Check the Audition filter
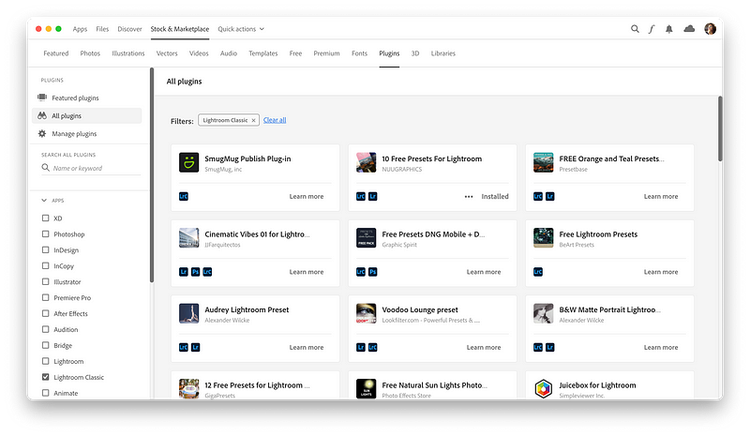The image size is (750, 436). tap(45, 329)
